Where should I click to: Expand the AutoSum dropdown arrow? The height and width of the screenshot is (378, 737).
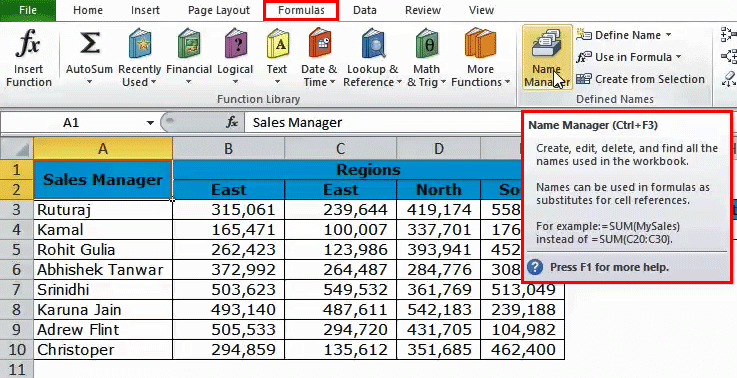(89, 83)
